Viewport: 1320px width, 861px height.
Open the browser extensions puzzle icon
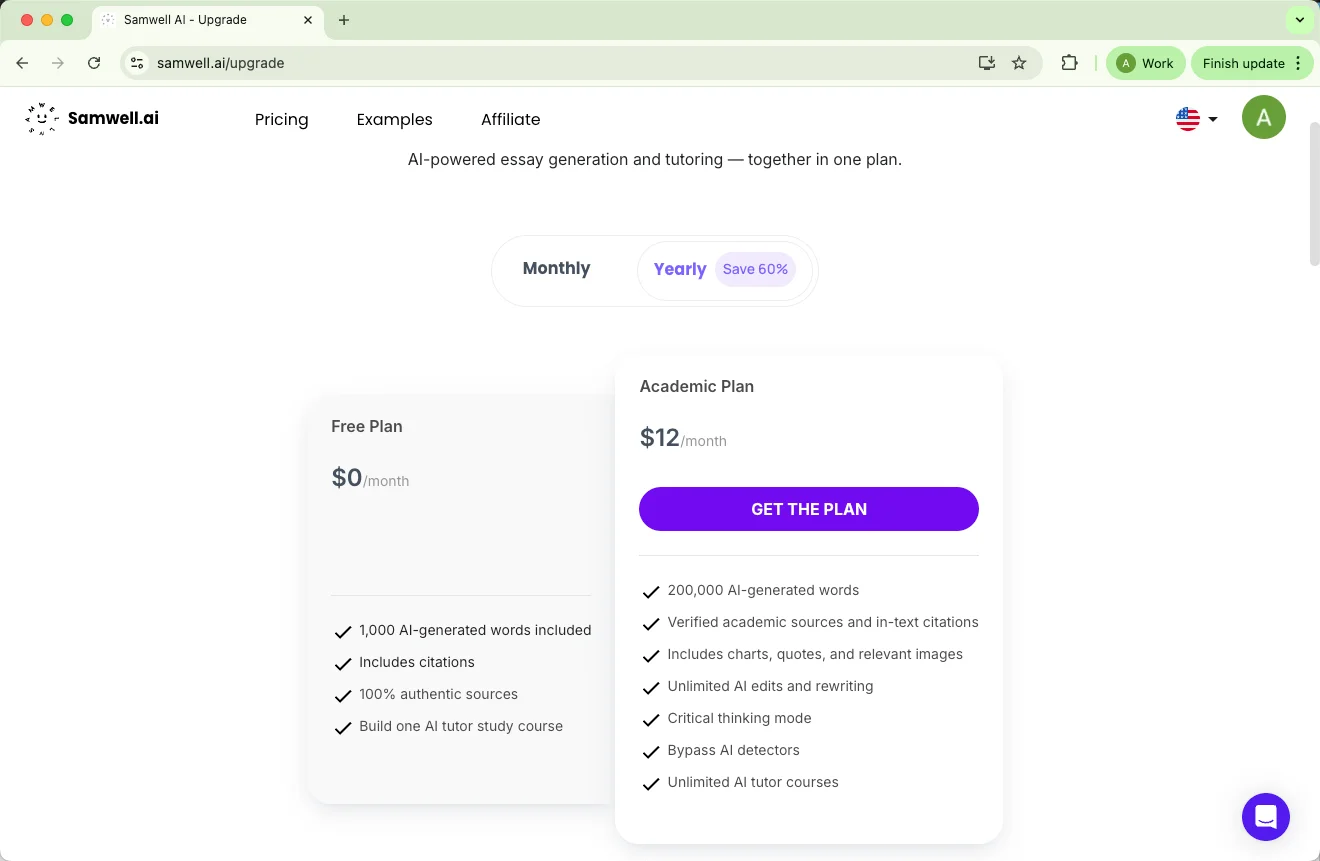(1069, 63)
